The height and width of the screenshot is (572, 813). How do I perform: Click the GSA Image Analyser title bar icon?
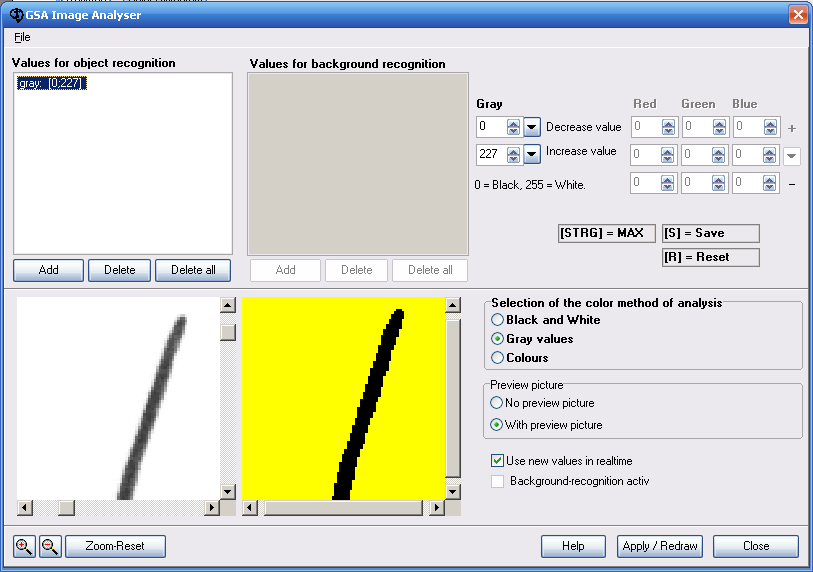[17, 15]
